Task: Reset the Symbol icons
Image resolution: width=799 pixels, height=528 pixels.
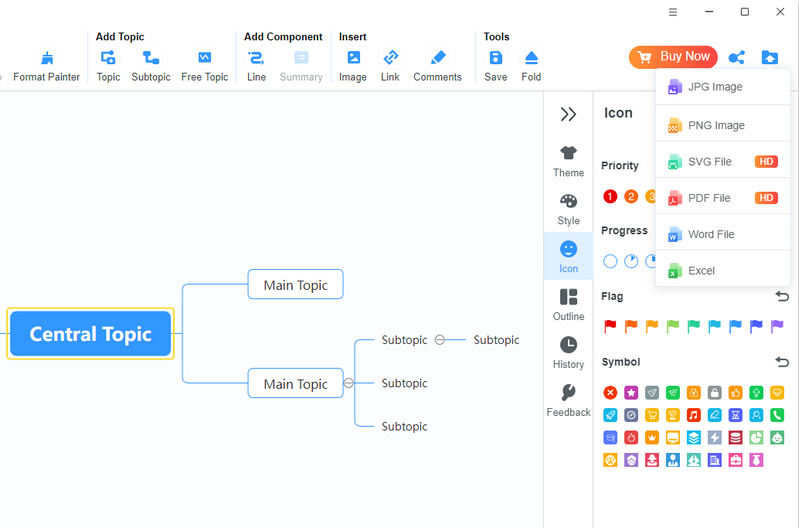Action: point(782,362)
